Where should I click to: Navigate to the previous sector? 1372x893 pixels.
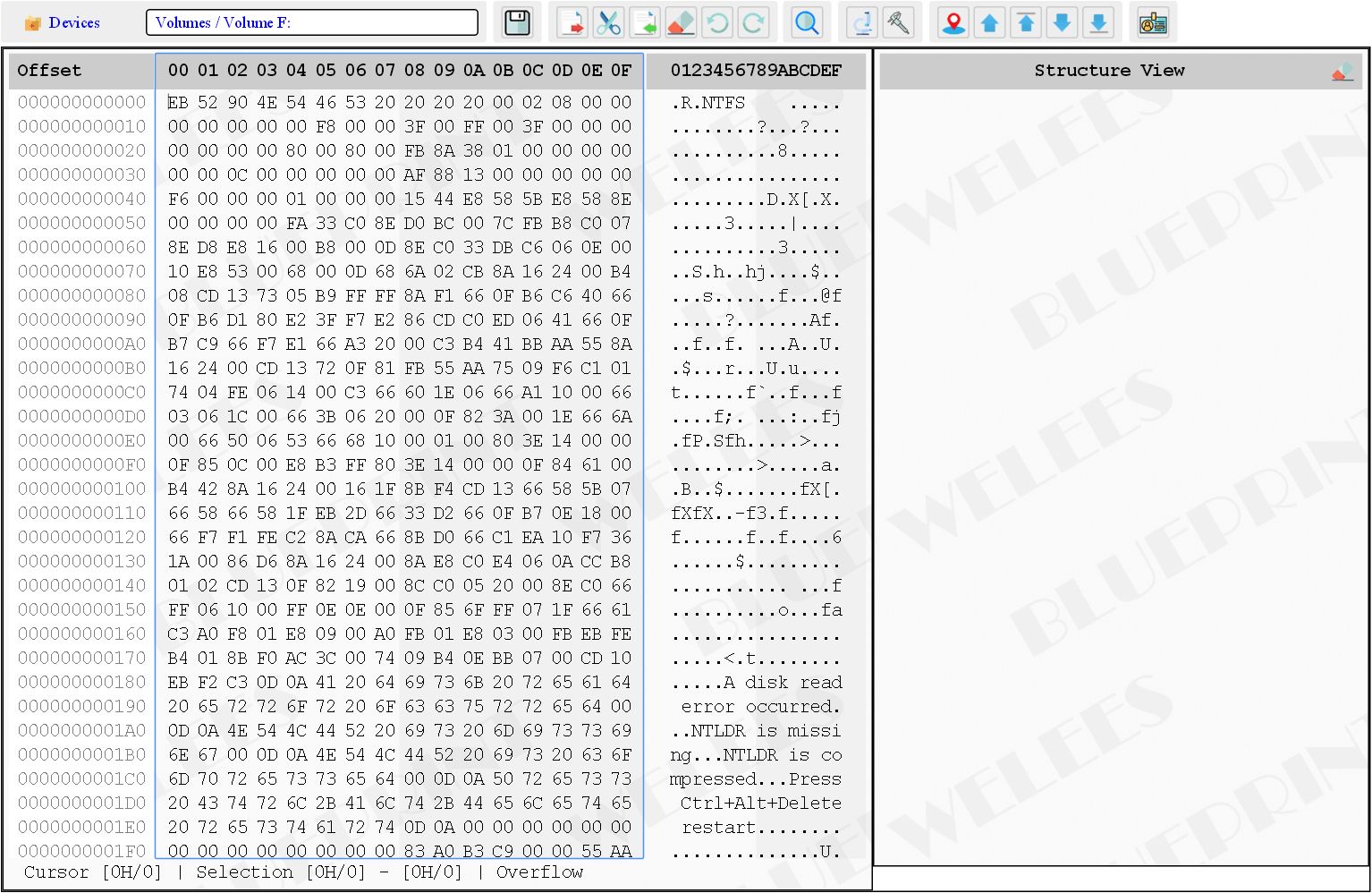click(x=990, y=22)
